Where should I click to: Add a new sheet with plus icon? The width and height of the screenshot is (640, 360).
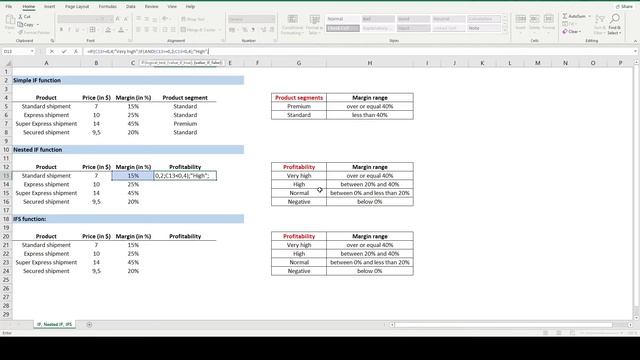point(89,324)
